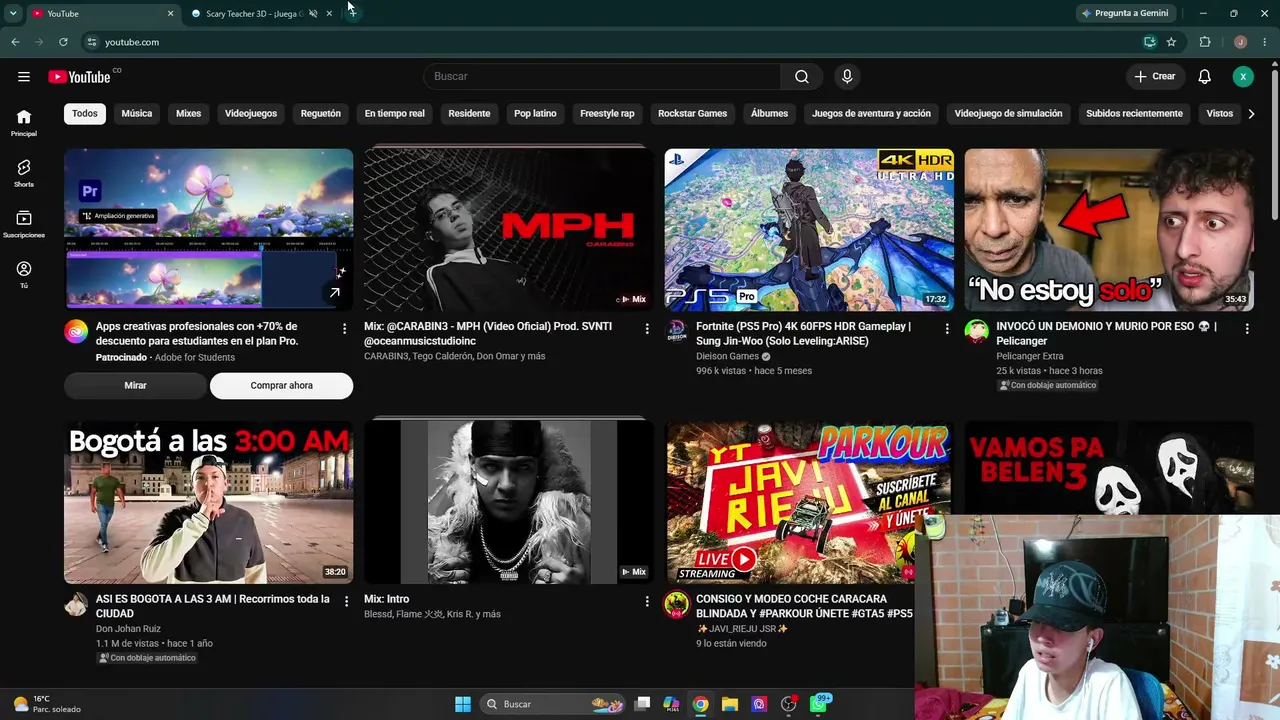Select the Mixes filter chip

[189, 114]
